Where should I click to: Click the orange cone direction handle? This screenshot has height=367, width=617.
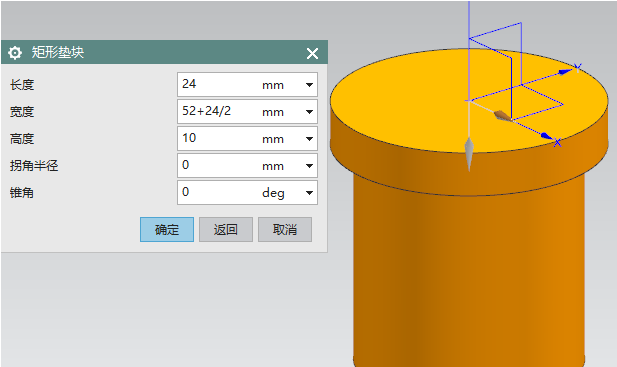[x=503, y=116]
